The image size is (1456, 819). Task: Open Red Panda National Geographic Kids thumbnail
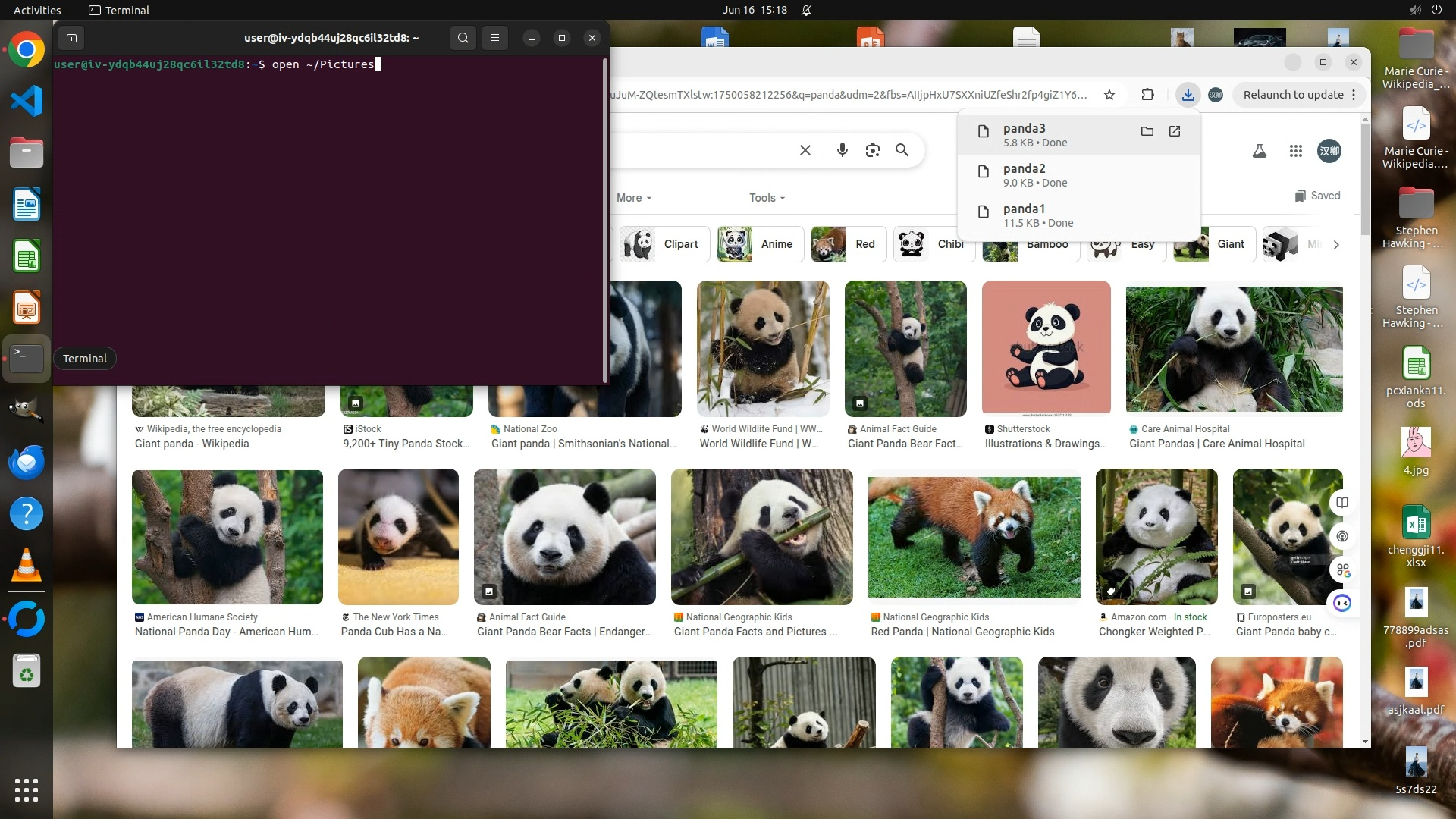pos(974,537)
